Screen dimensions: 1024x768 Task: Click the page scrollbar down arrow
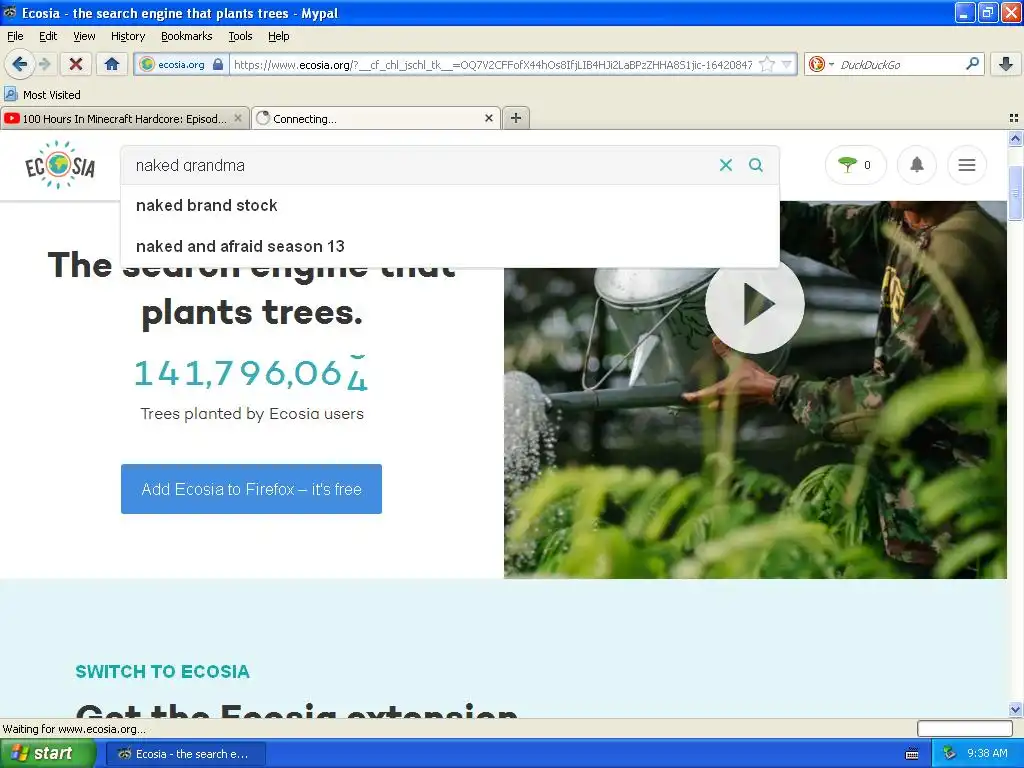1015,709
